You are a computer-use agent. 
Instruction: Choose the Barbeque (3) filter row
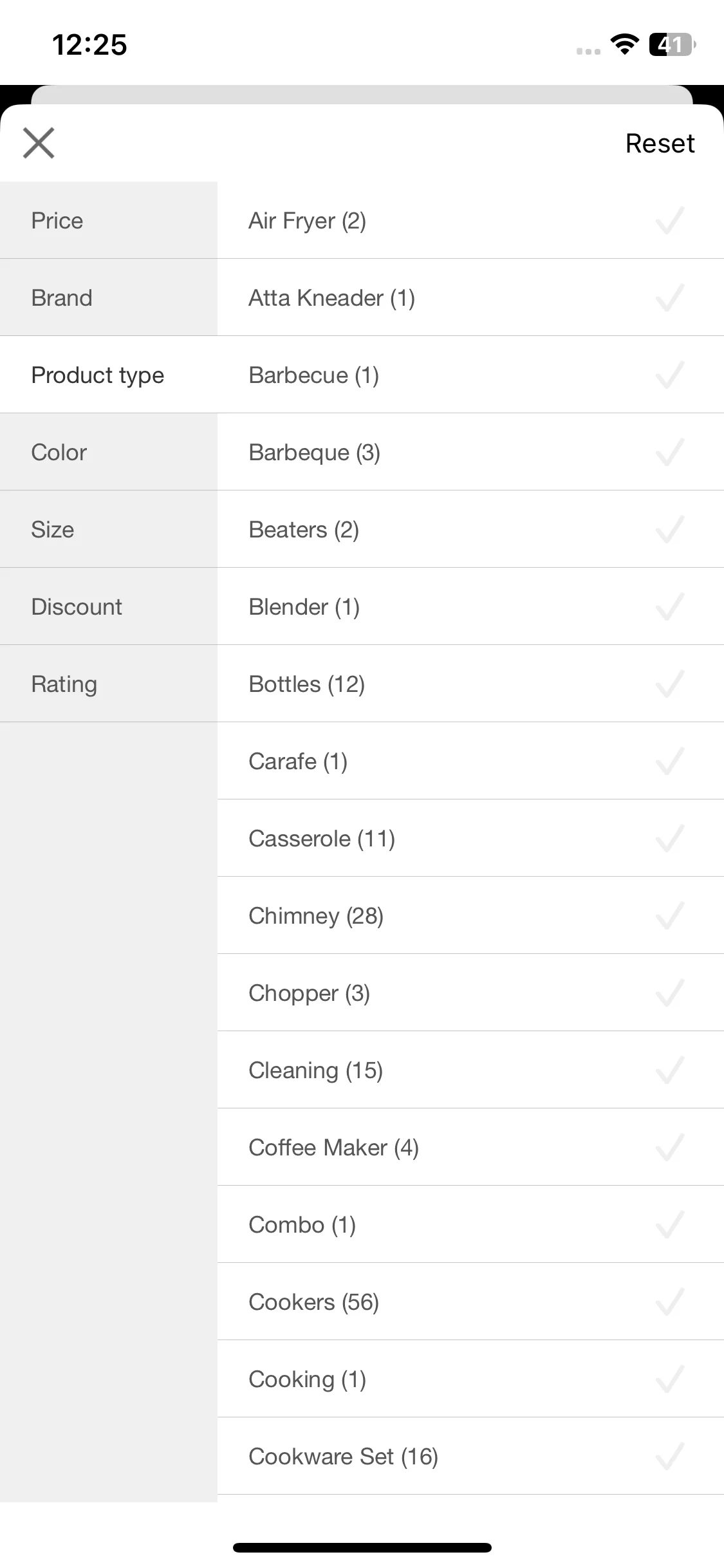[470, 452]
